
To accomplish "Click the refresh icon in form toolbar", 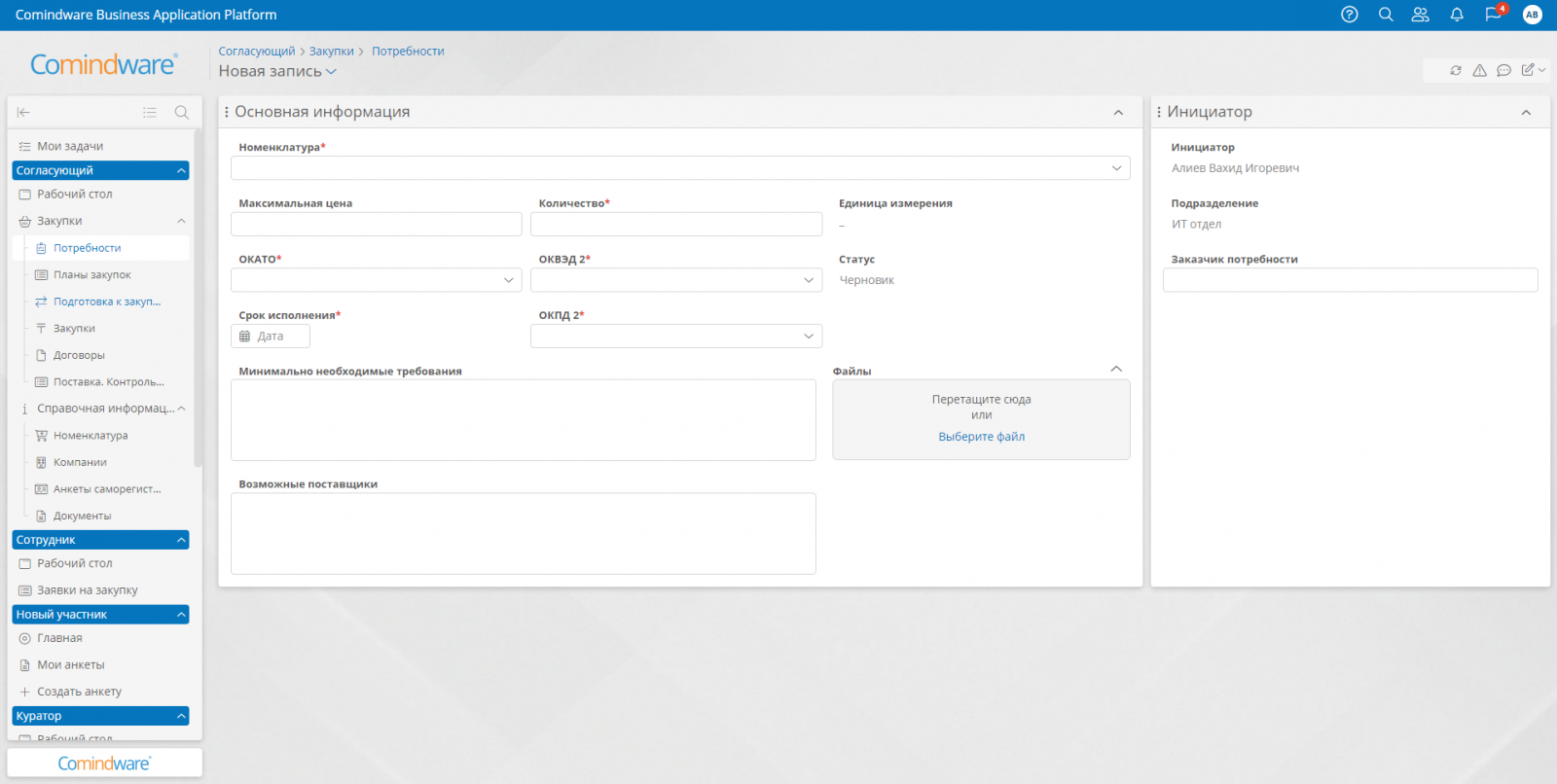I will pyautogui.click(x=1456, y=70).
